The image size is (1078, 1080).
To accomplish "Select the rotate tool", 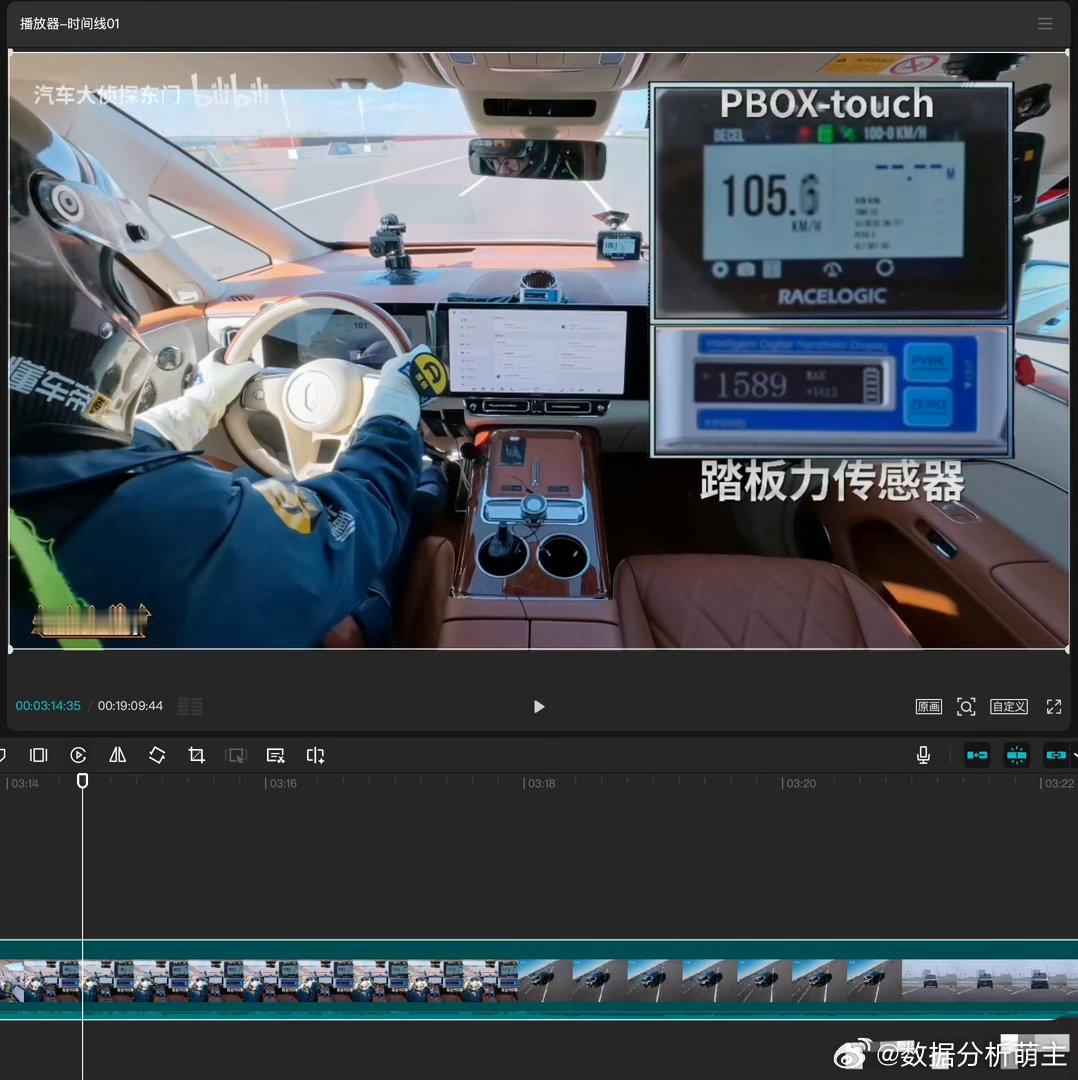I will click(x=157, y=756).
